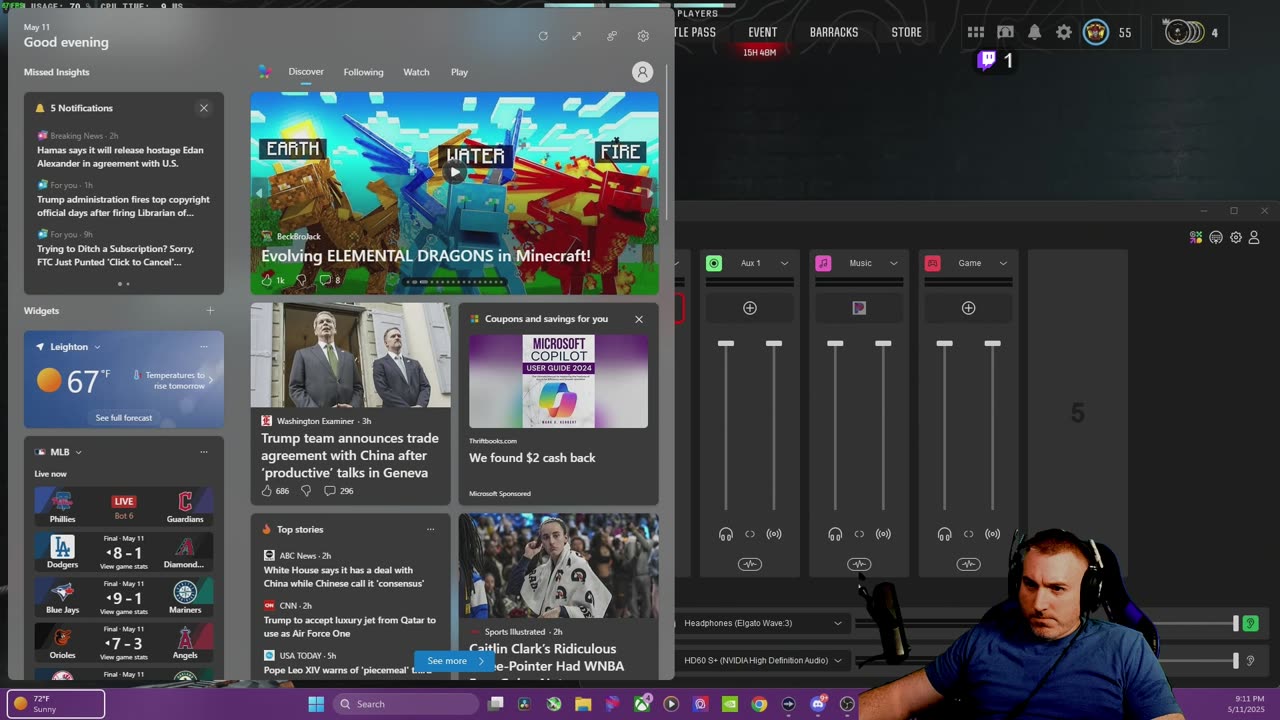Switch to Discover tab

pos(306,72)
